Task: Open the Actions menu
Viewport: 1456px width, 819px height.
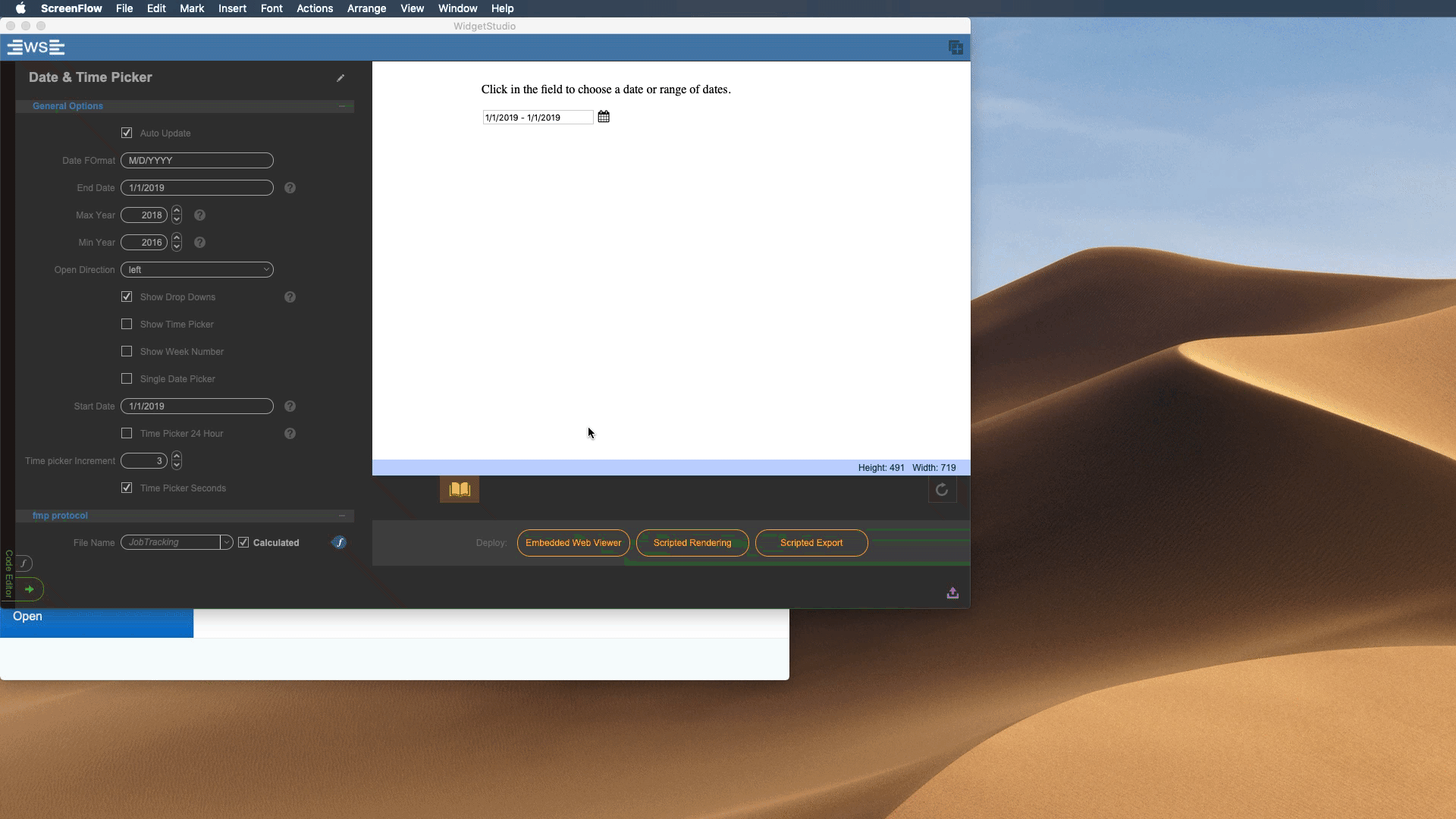Action: tap(315, 8)
